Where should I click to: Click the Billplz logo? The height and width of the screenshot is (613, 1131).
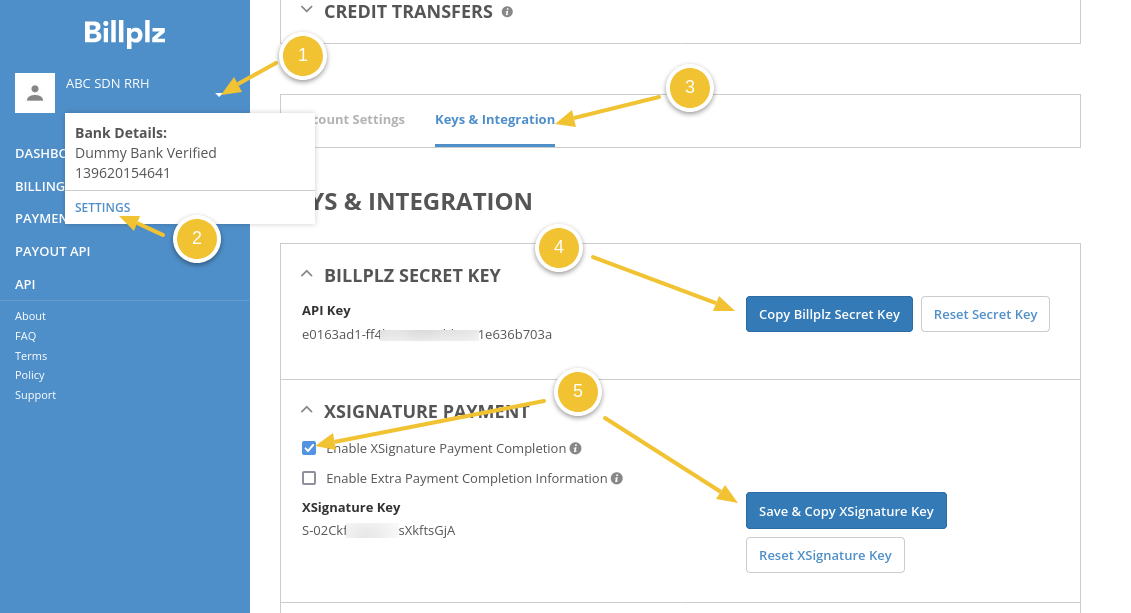coord(125,34)
